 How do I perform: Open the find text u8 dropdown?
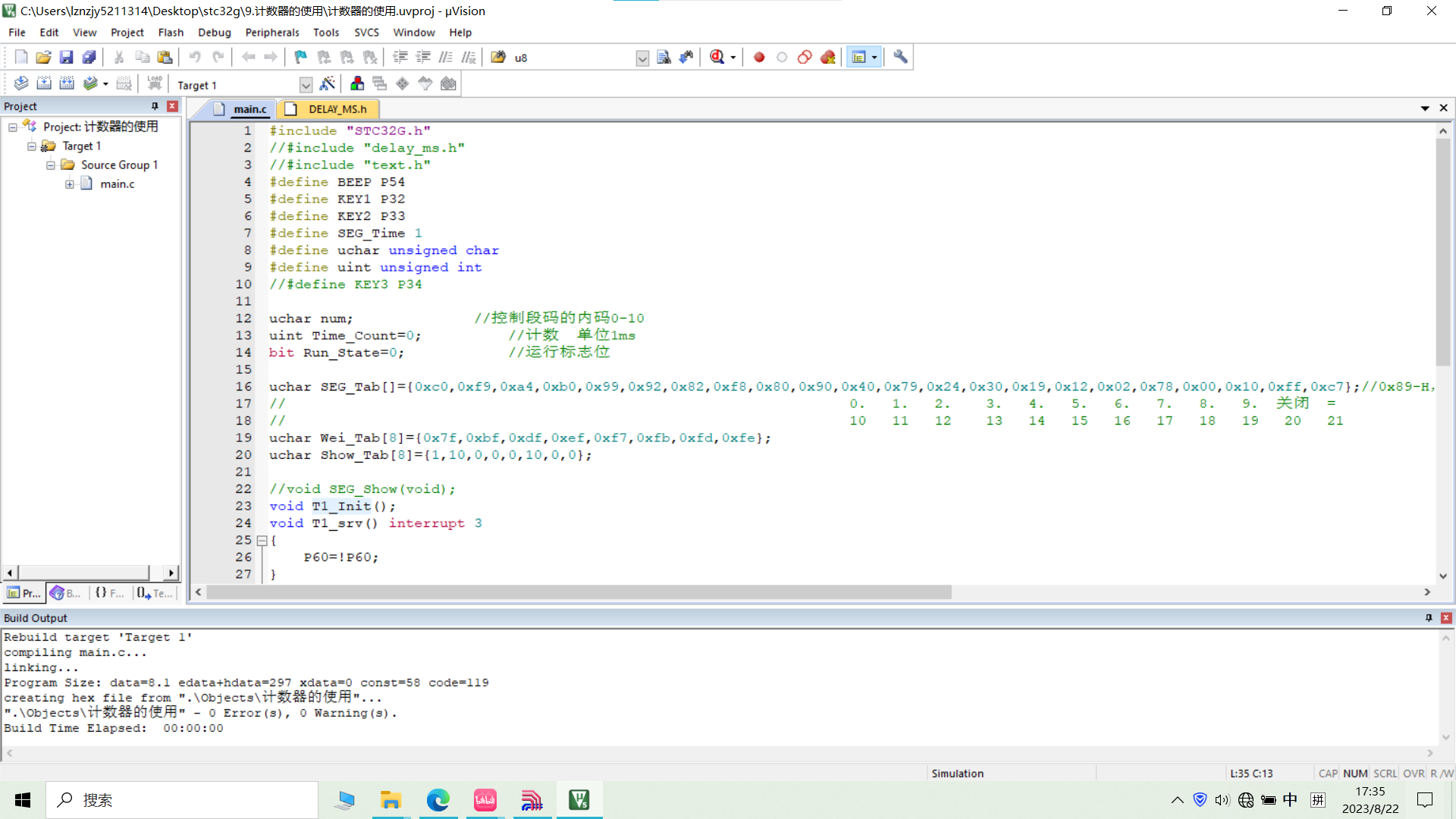(x=642, y=58)
